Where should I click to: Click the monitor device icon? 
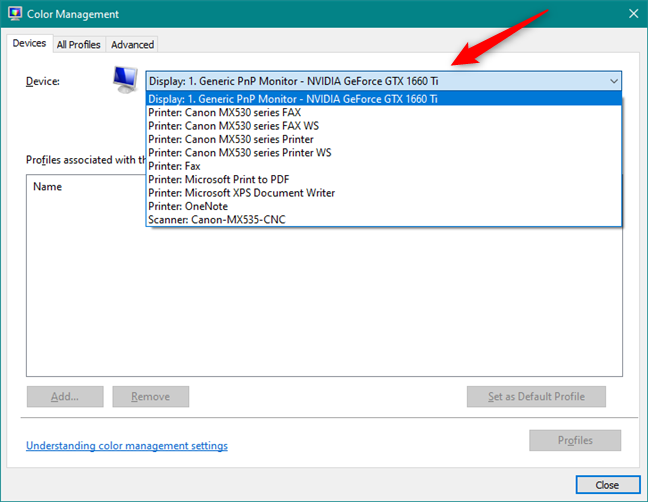[x=125, y=80]
